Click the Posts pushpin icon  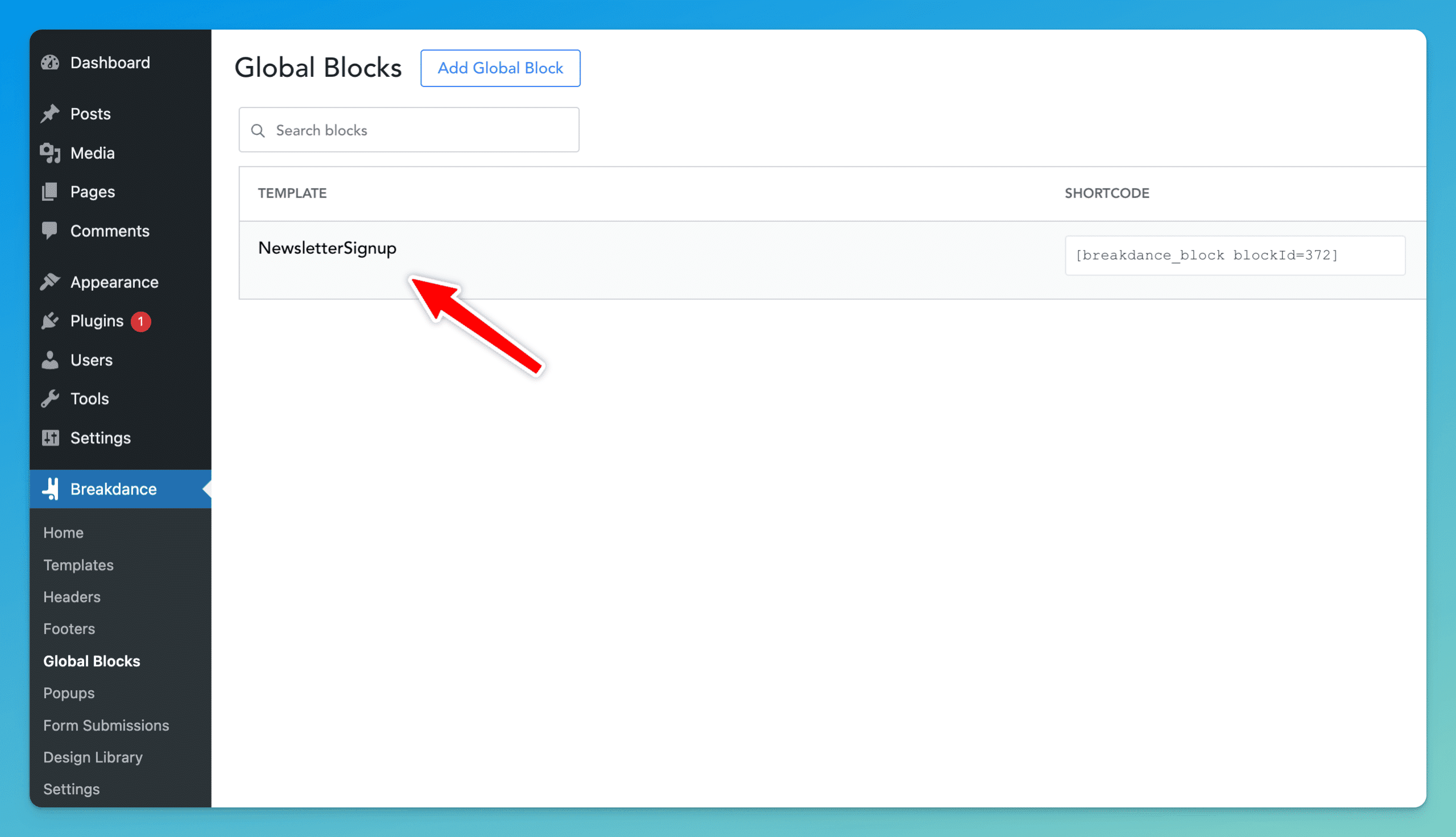tap(51, 114)
